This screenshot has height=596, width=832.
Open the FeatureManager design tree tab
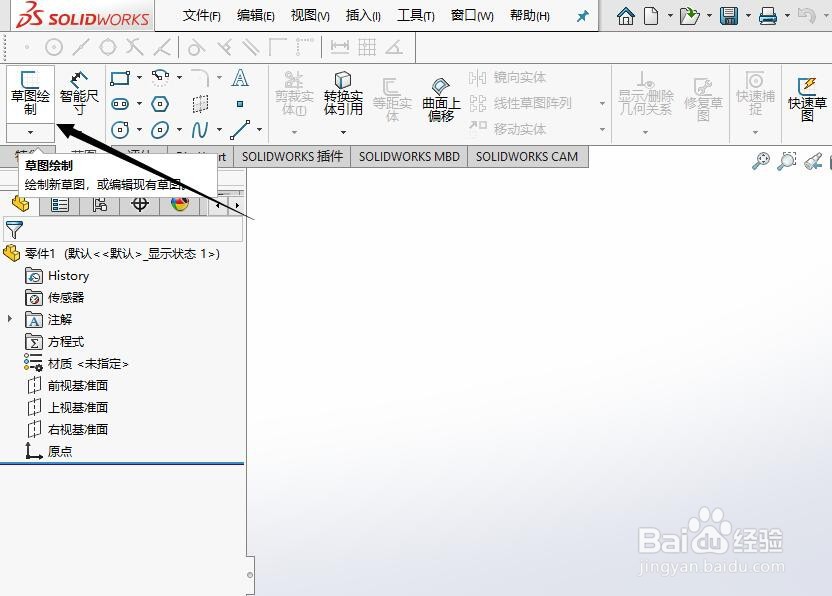tap(20, 204)
